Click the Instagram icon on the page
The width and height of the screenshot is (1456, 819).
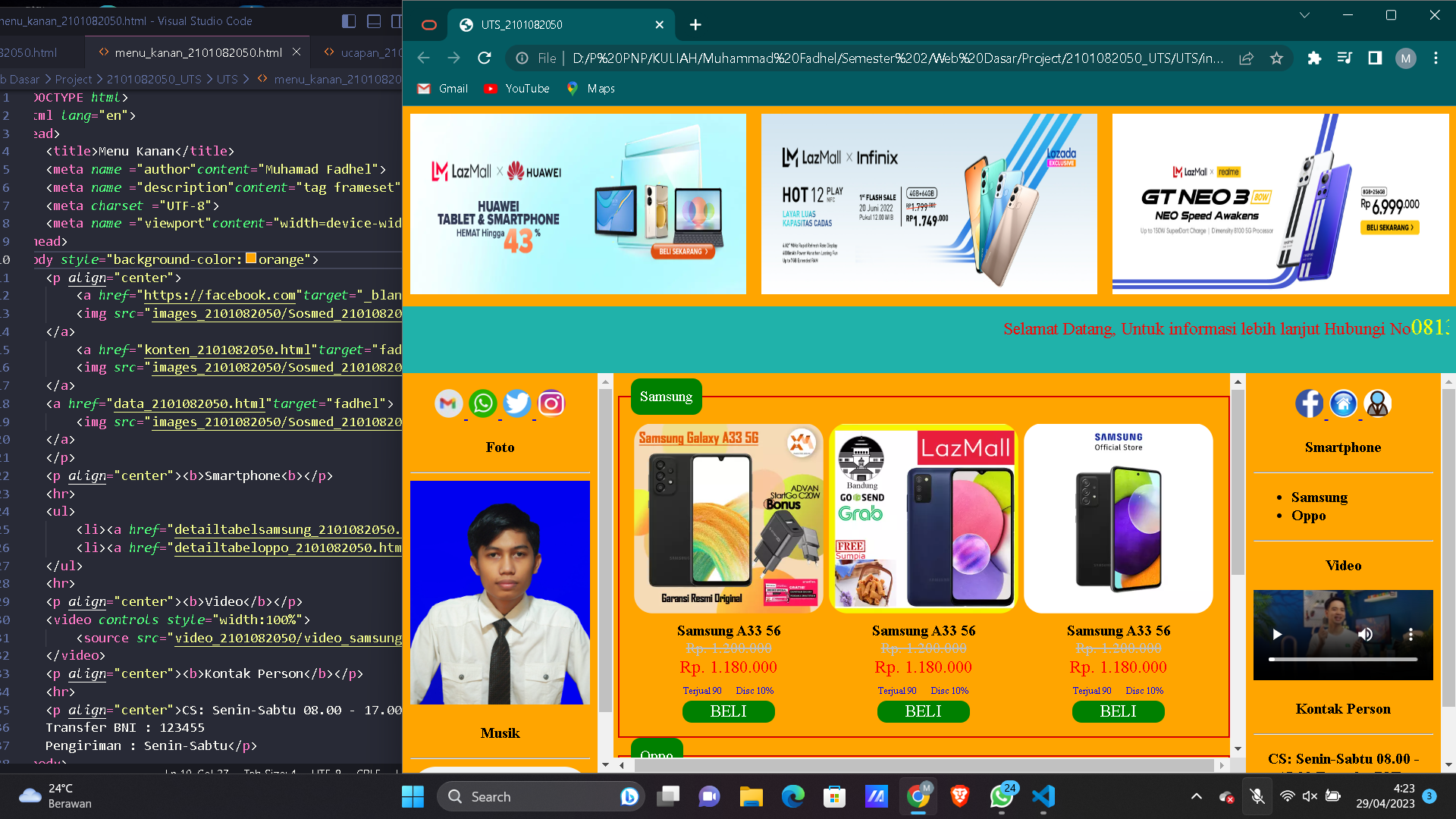coord(551,403)
